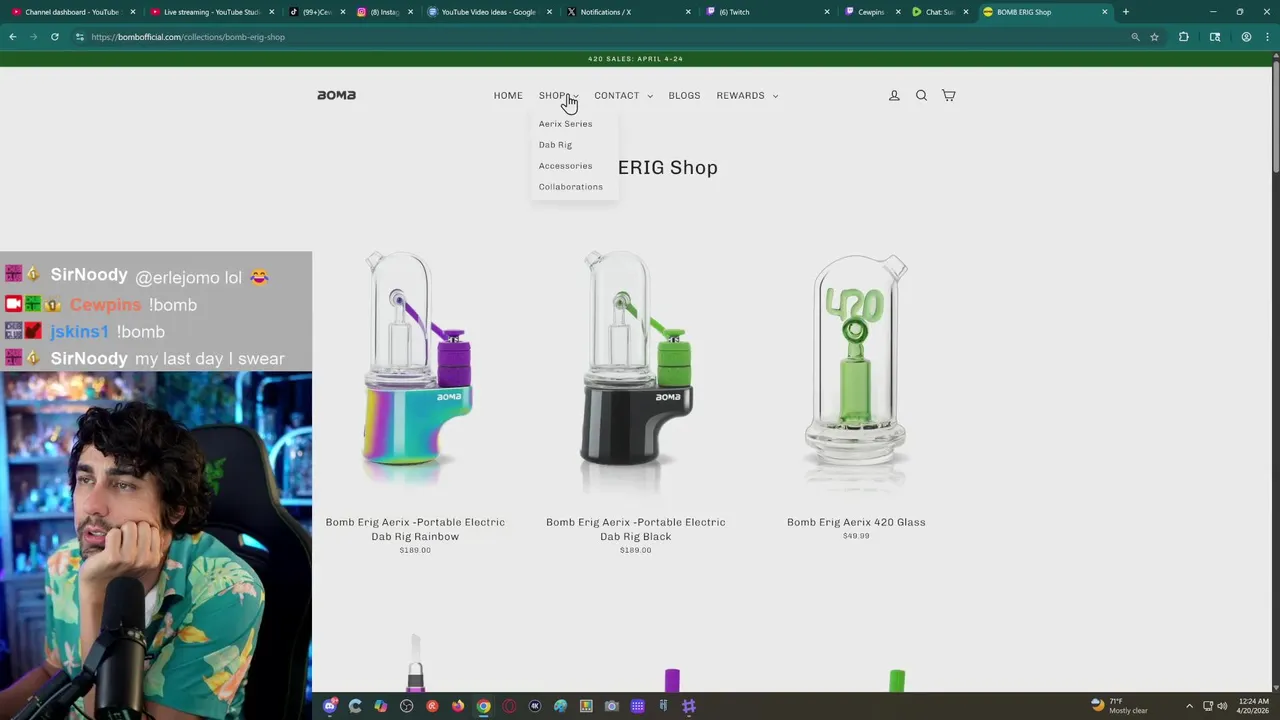Open Google Chrome taskbar icon
Viewport: 1280px width, 720px height.
[483, 706]
